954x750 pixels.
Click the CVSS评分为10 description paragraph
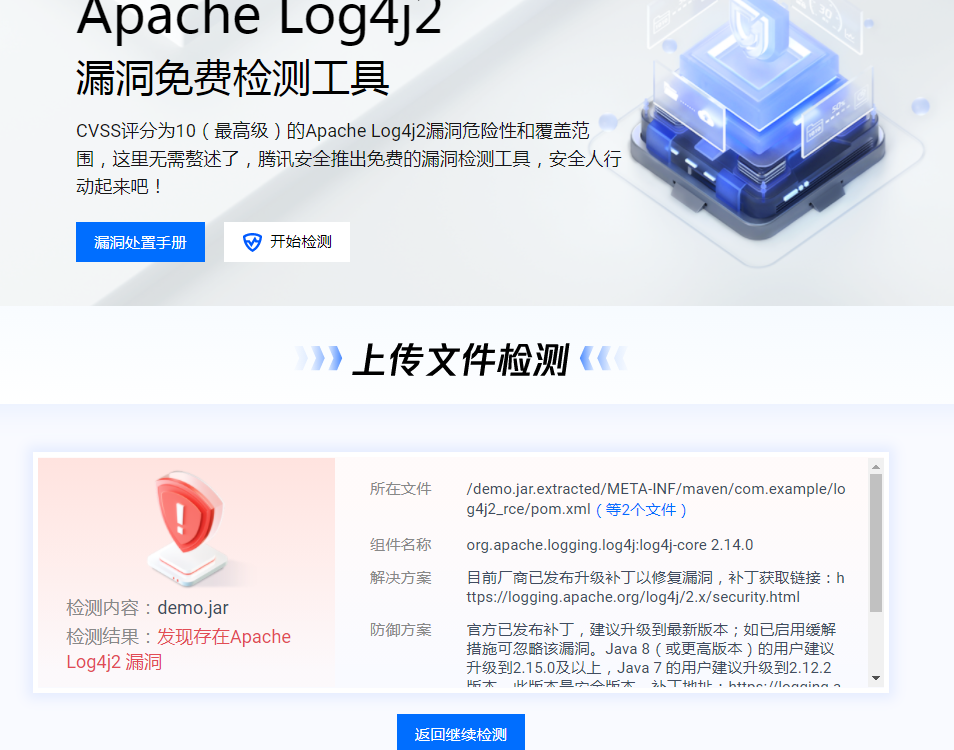tap(349, 159)
